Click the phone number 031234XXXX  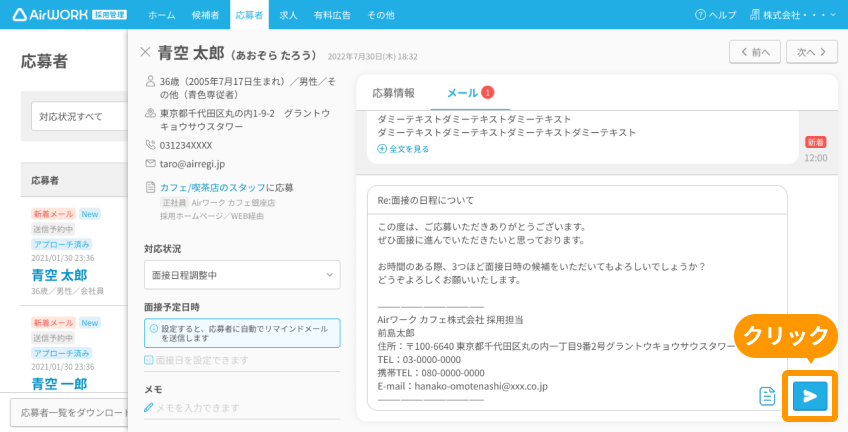point(186,145)
